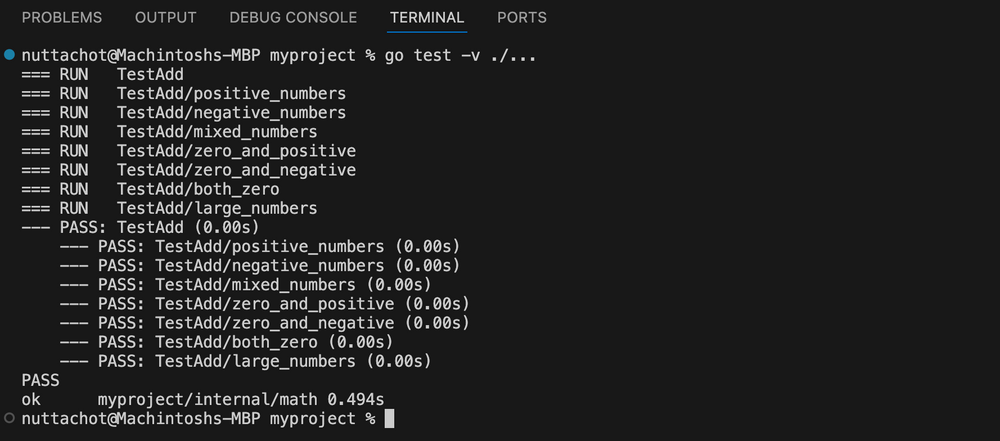1000x441 pixels.
Task: Show the Debug Console tab
Action: tap(293, 18)
